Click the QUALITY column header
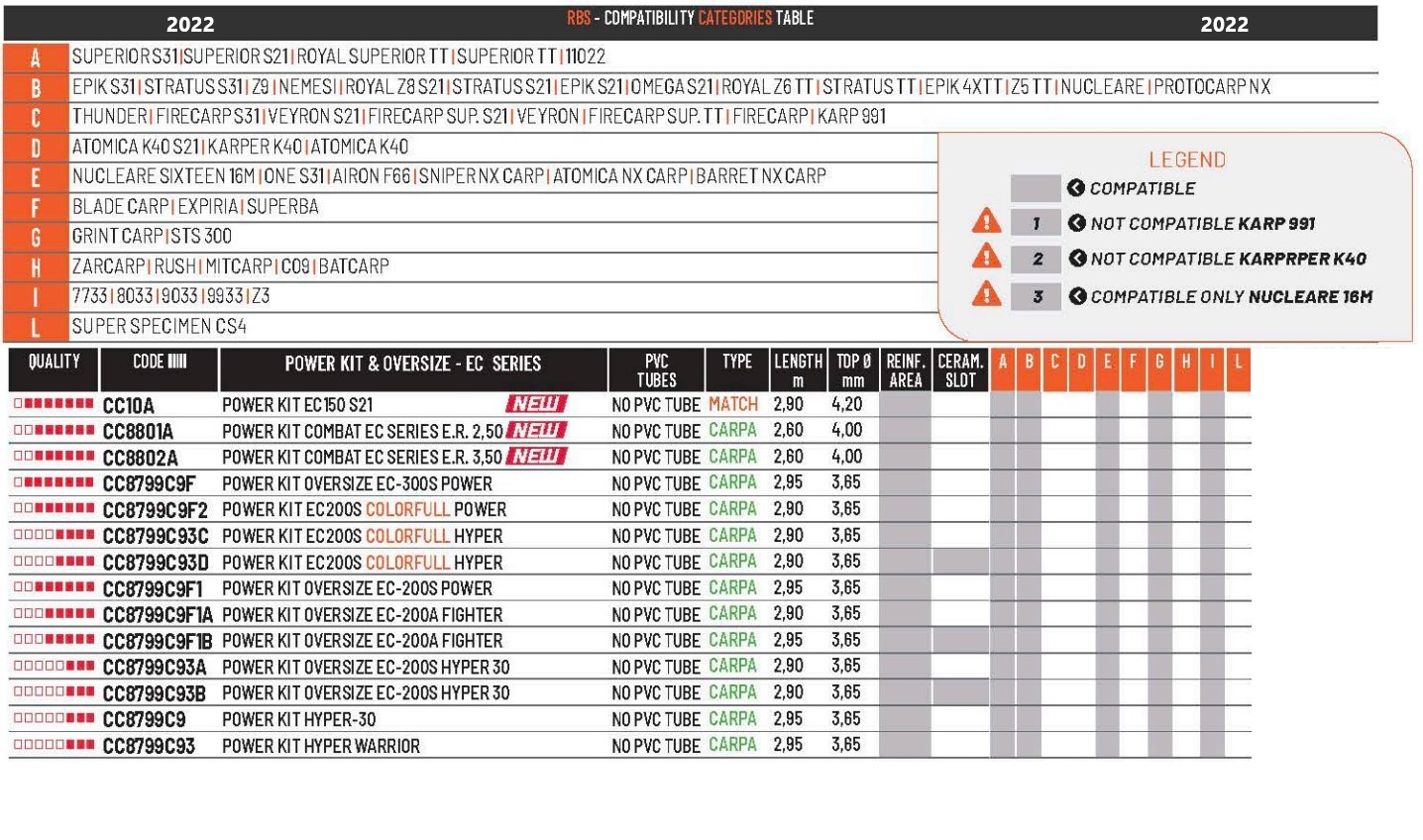Viewport: 1423px width, 840px height. pyautogui.click(x=54, y=368)
